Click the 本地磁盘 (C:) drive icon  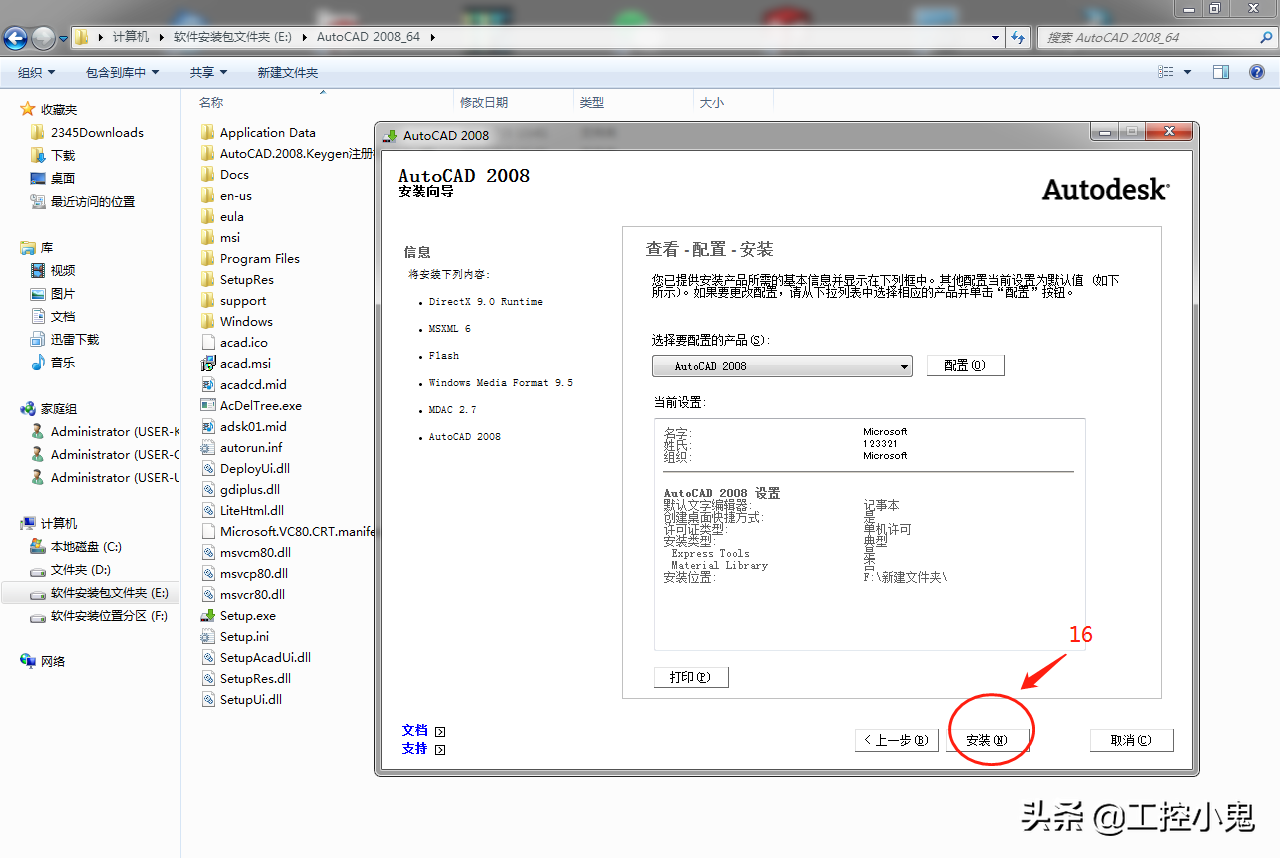(38, 547)
